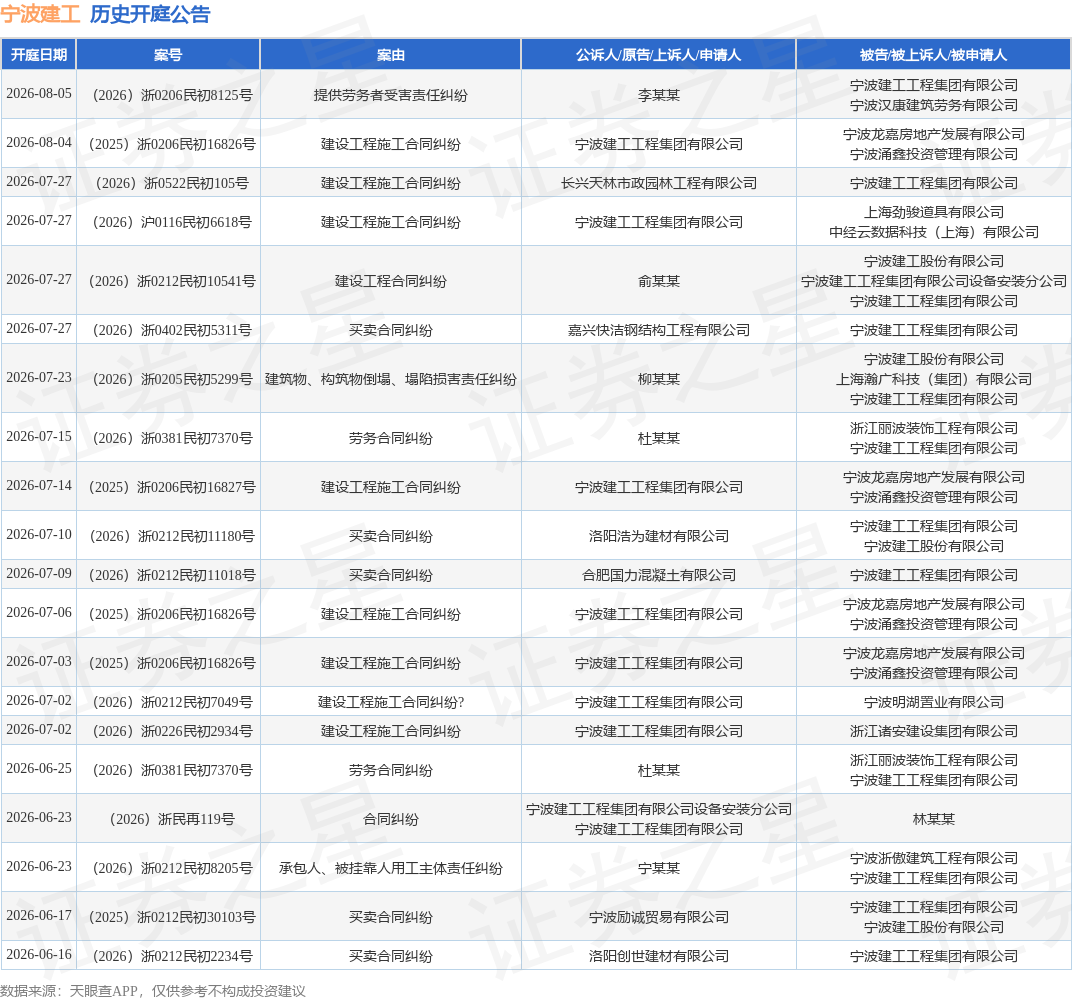Image resolution: width=1072 pixels, height=1000 pixels.
Task: Click defendant 宁波明湖置业有限公司
Action: point(934,702)
